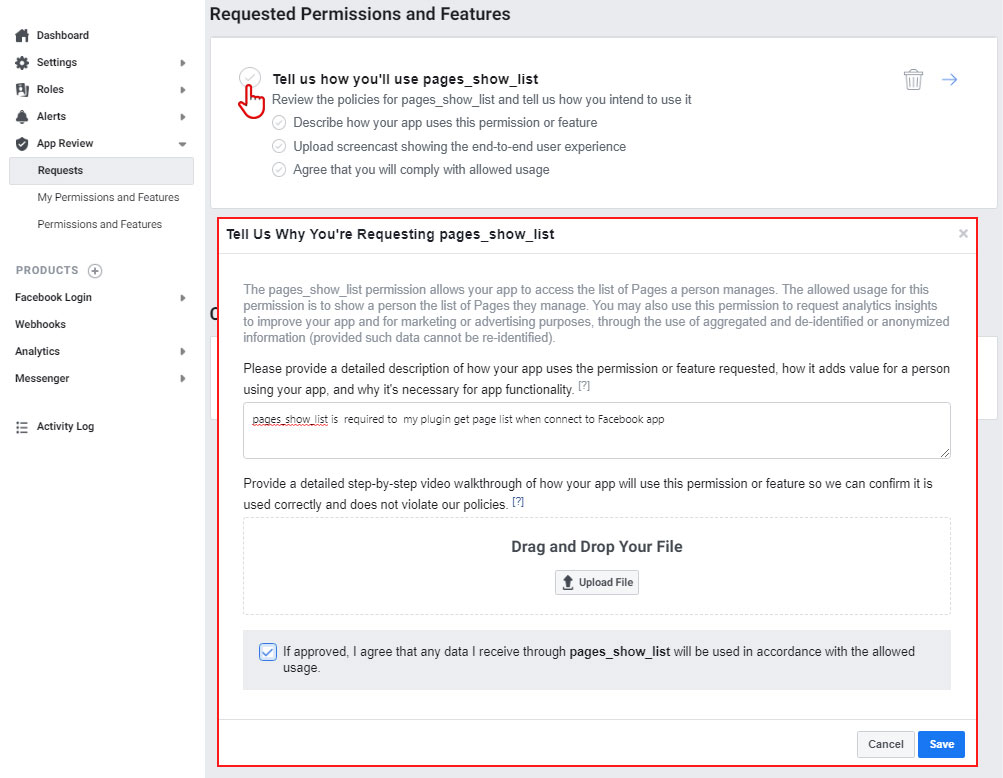
Task: Toggle the allowed usage agreement checkbox
Action: [x=267, y=652]
